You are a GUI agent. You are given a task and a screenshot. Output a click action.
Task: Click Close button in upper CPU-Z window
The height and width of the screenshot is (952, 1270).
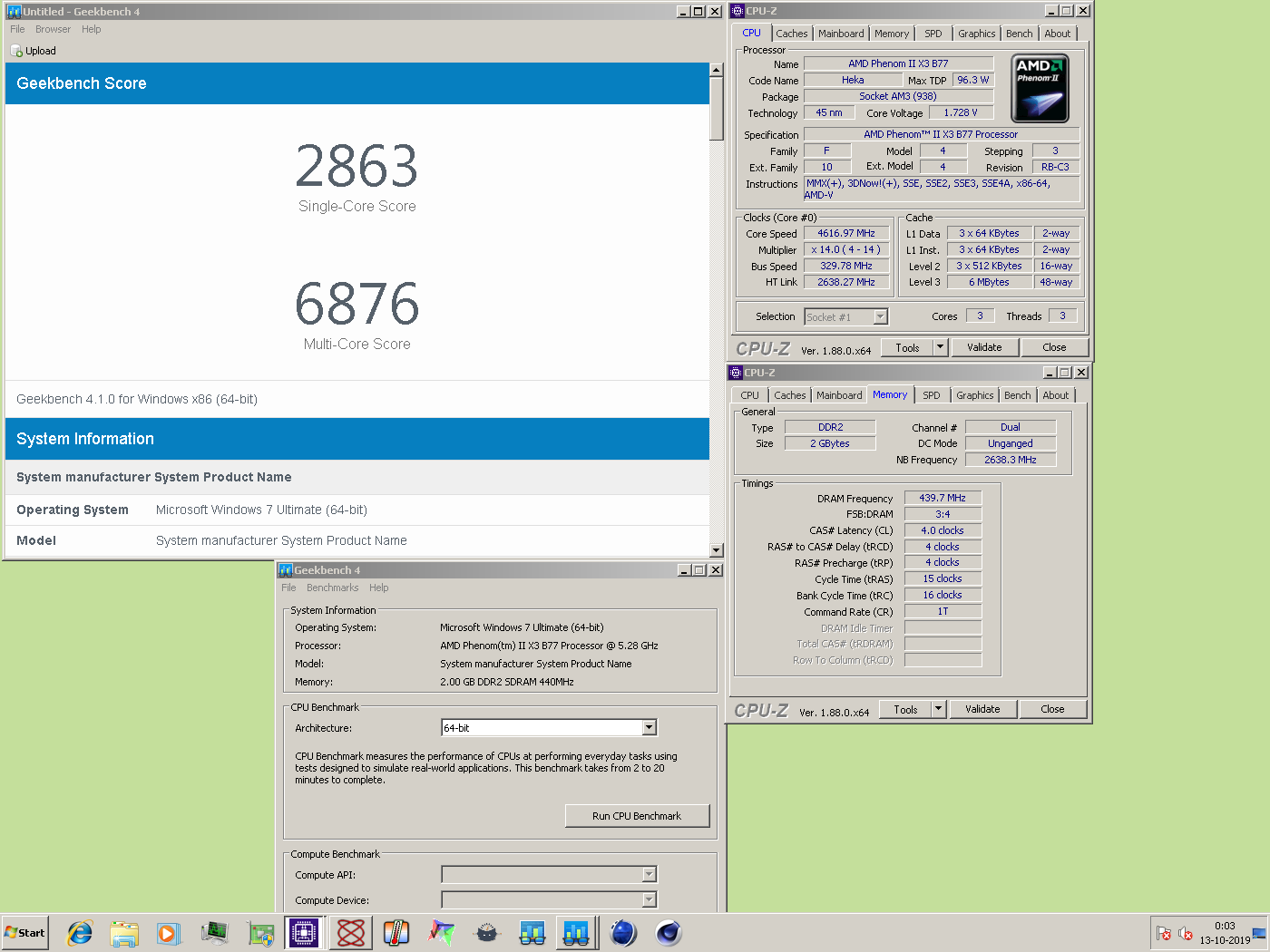(1054, 347)
